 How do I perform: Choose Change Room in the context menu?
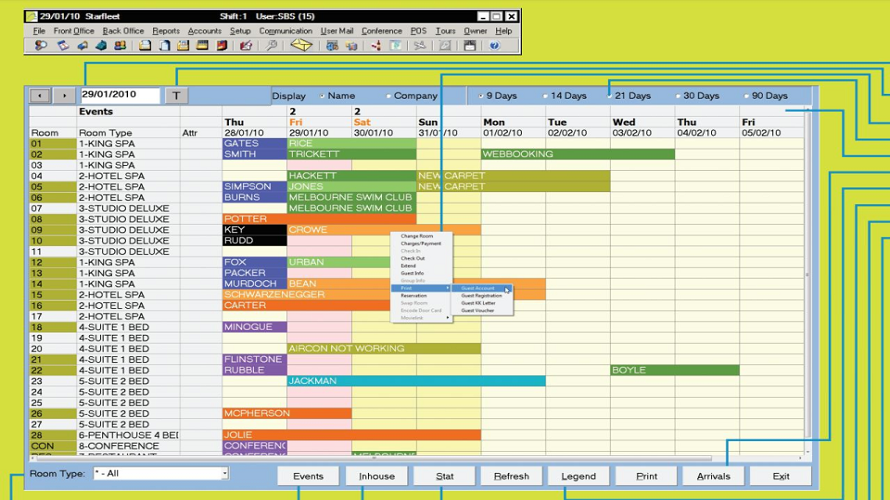tap(421, 236)
